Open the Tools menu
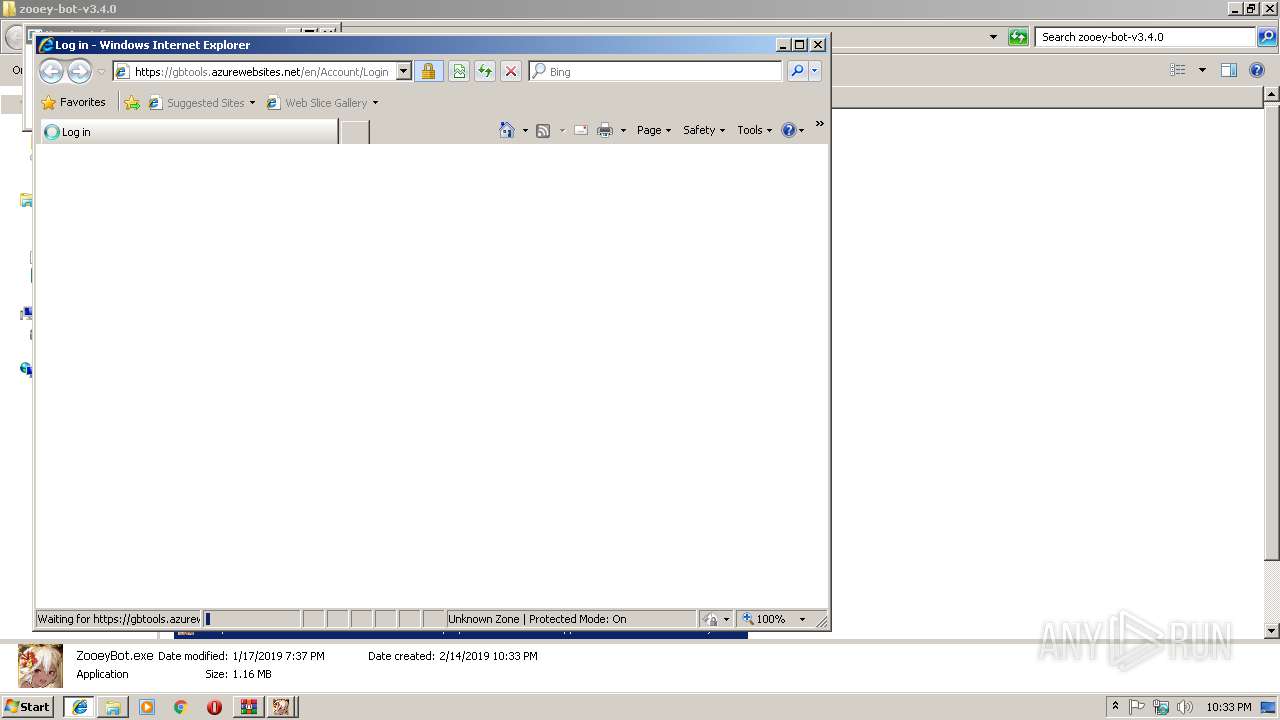Viewport: 1280px width, 720px height. pos(755,130)
